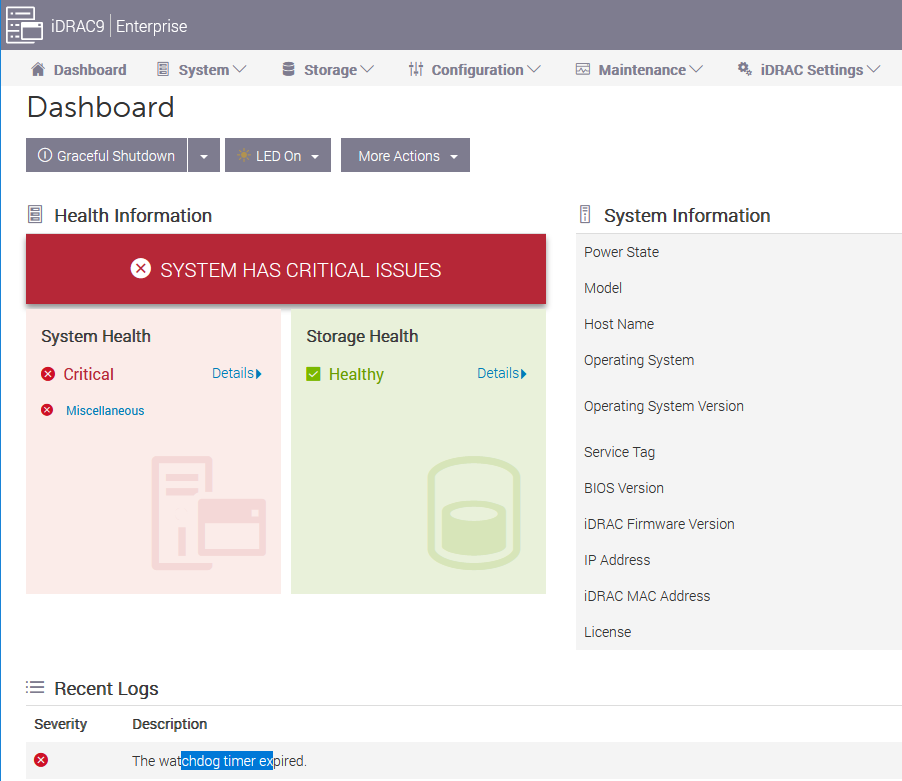
Task: Click the iDRAC Settings gears icon
Action: click(744, 69)
